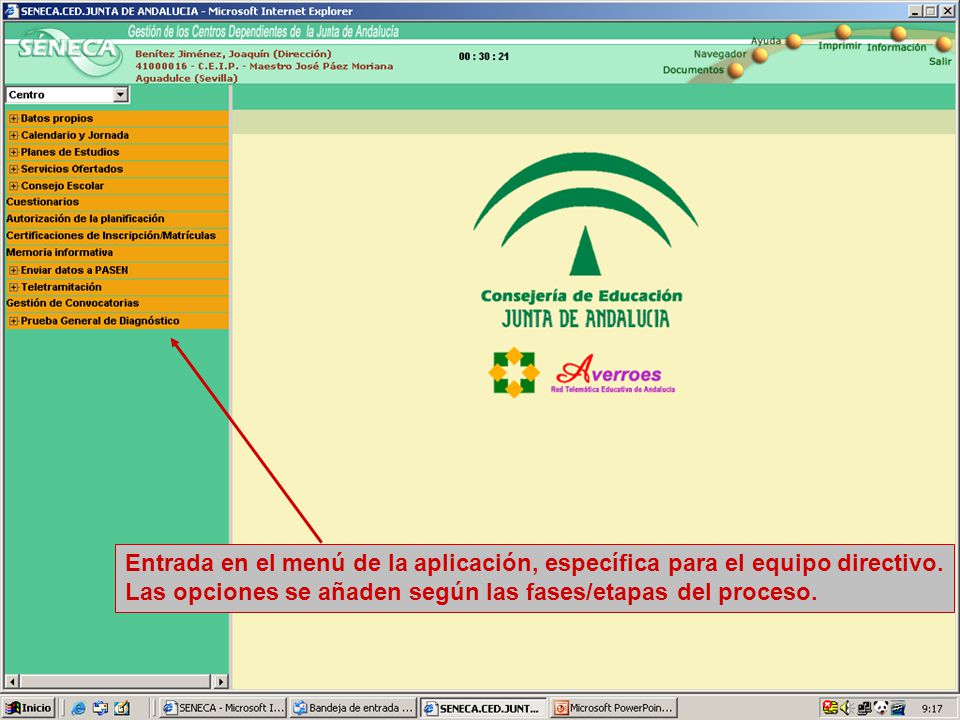Click the taskbar clock showing 9:17
This screenshot has height=720, width=960.
(x=932, y=709)
